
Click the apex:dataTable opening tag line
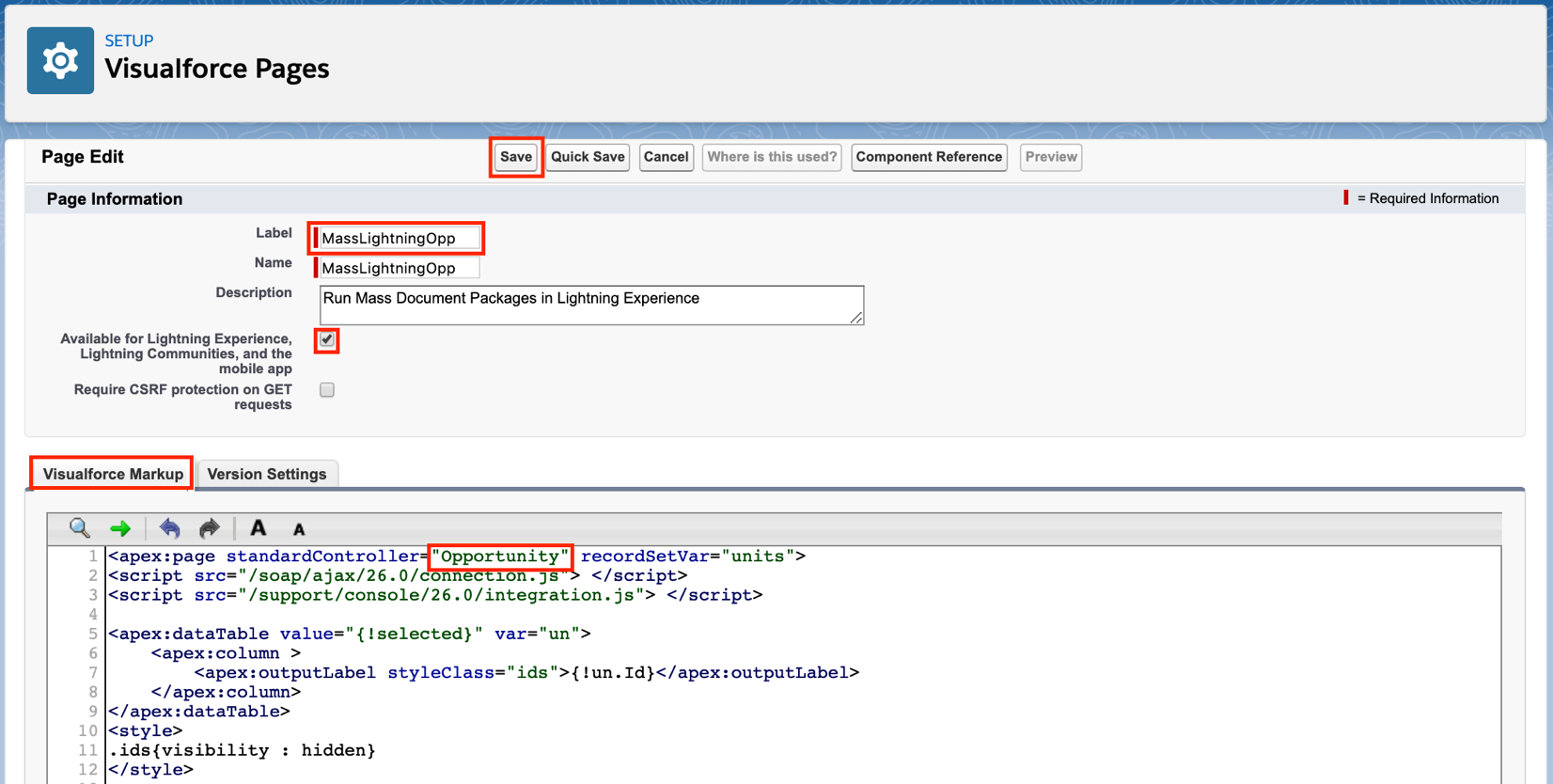click(x=350, y=634)
